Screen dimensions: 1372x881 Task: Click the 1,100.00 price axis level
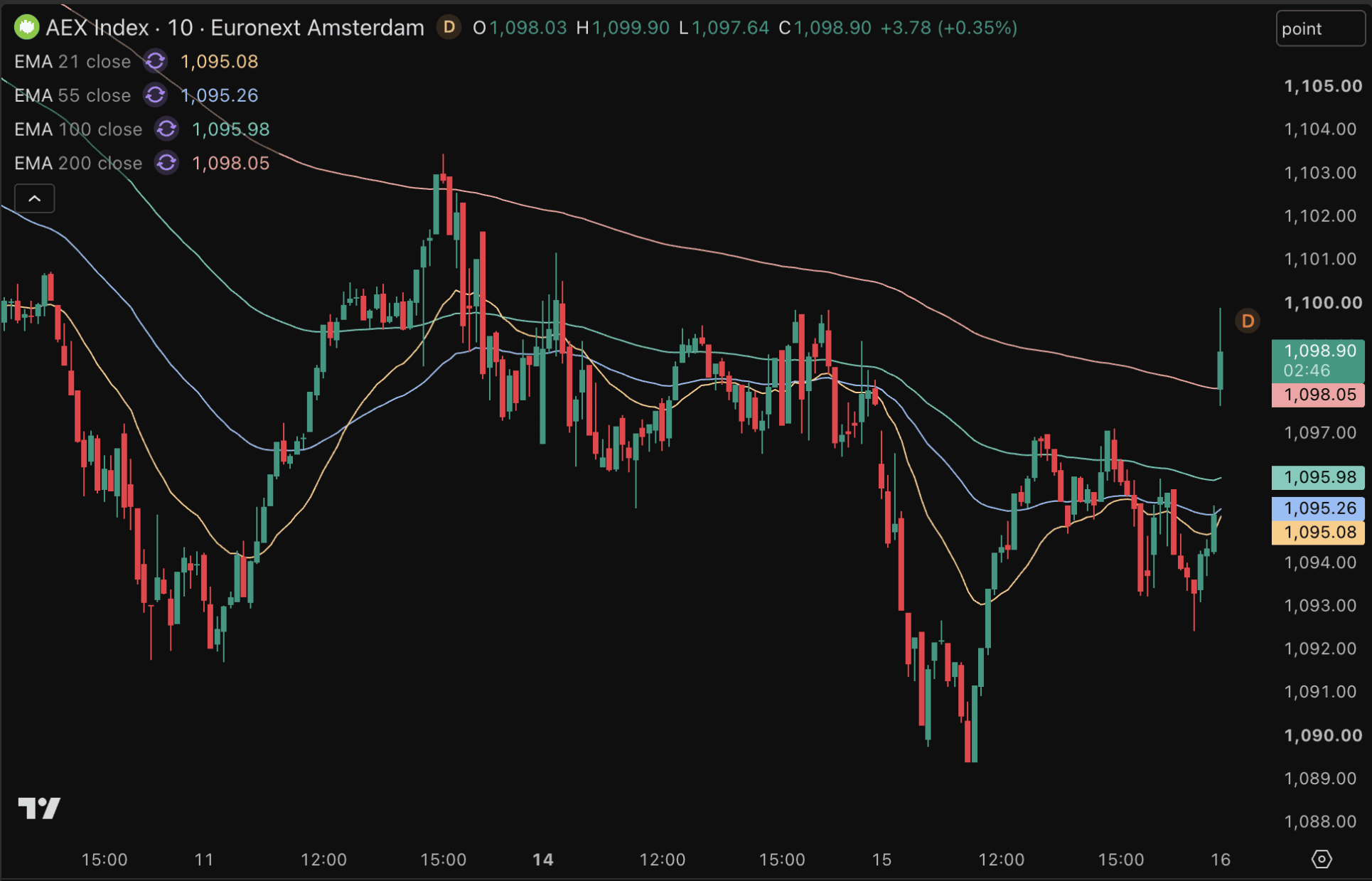pos(1323,302)
